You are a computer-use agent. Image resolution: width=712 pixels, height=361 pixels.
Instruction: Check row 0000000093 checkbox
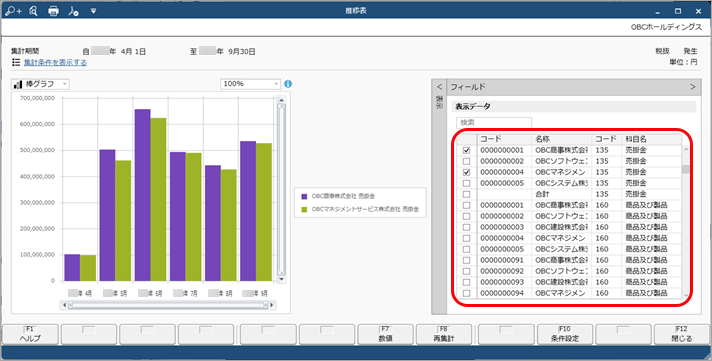(x=466, y=282)
